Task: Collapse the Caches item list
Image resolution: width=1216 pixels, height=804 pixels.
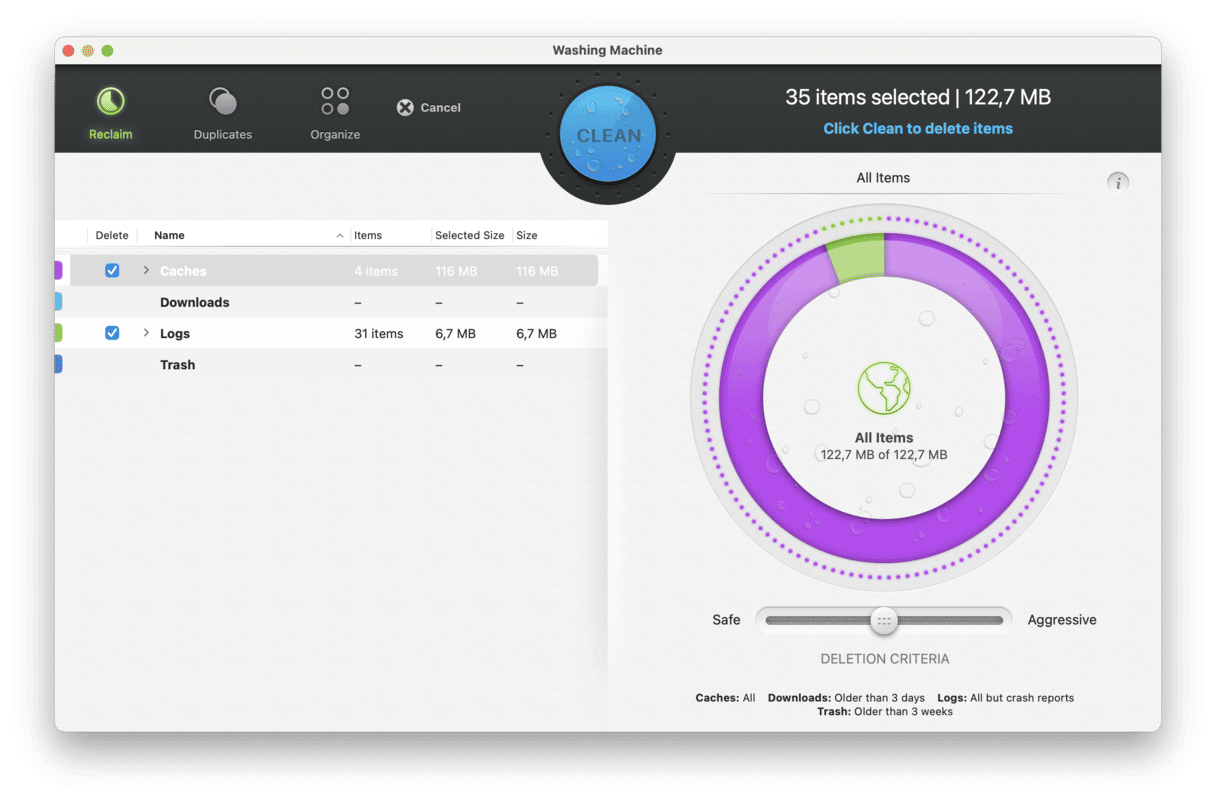Action: (146, 270)
